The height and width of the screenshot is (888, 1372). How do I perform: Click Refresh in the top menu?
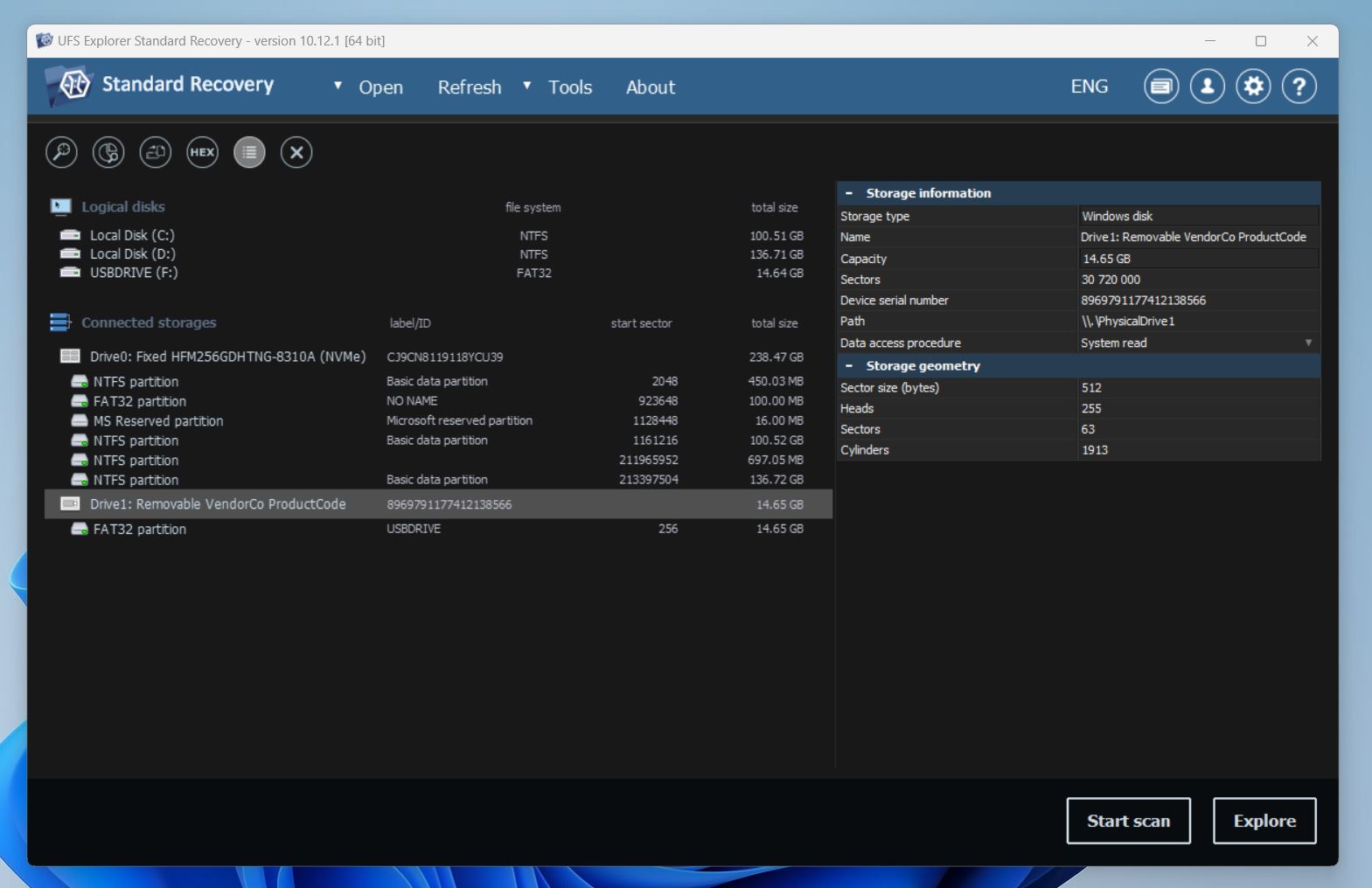tap(470, 87)
